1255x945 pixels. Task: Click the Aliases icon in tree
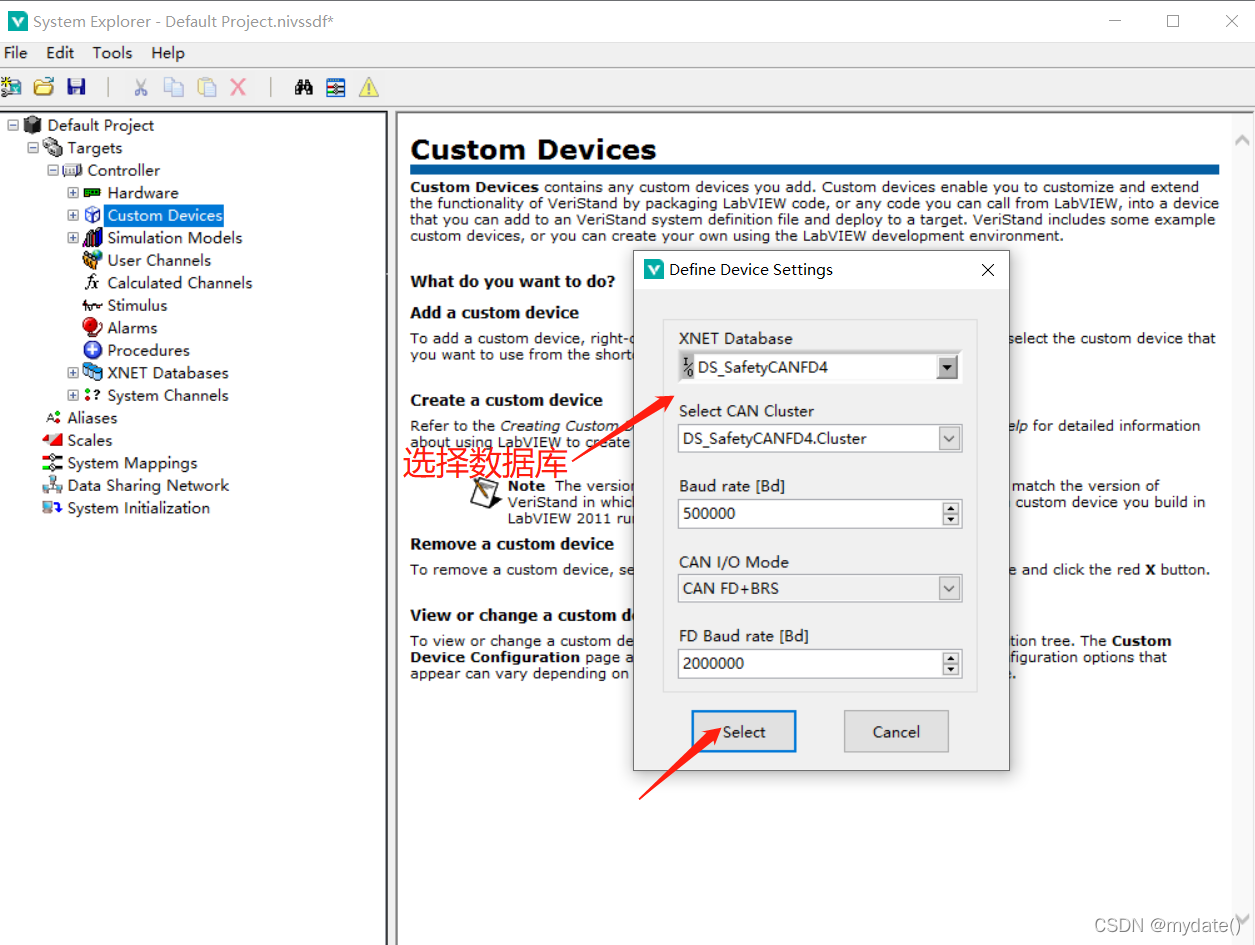[x=53, y=418]
